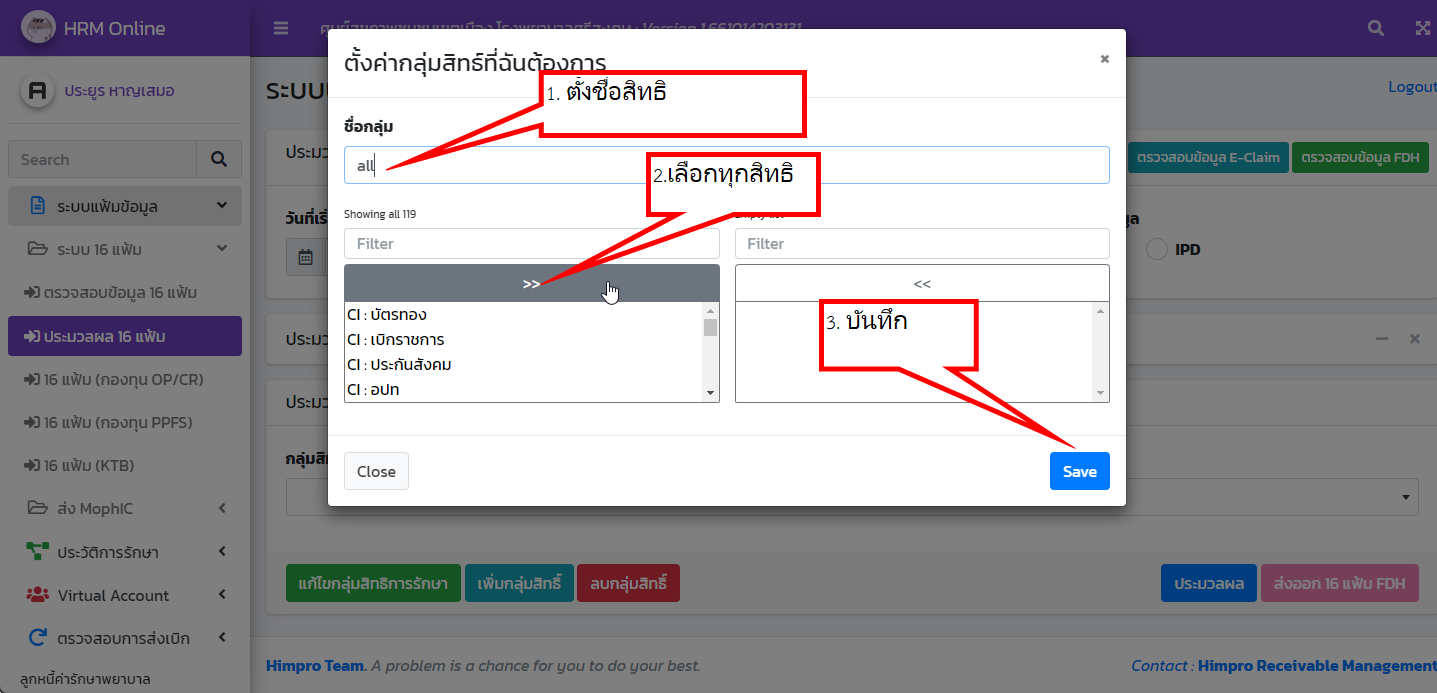Move all rights using the >> transfer button
Screen dimensions: 1437x693
point(531,283)
